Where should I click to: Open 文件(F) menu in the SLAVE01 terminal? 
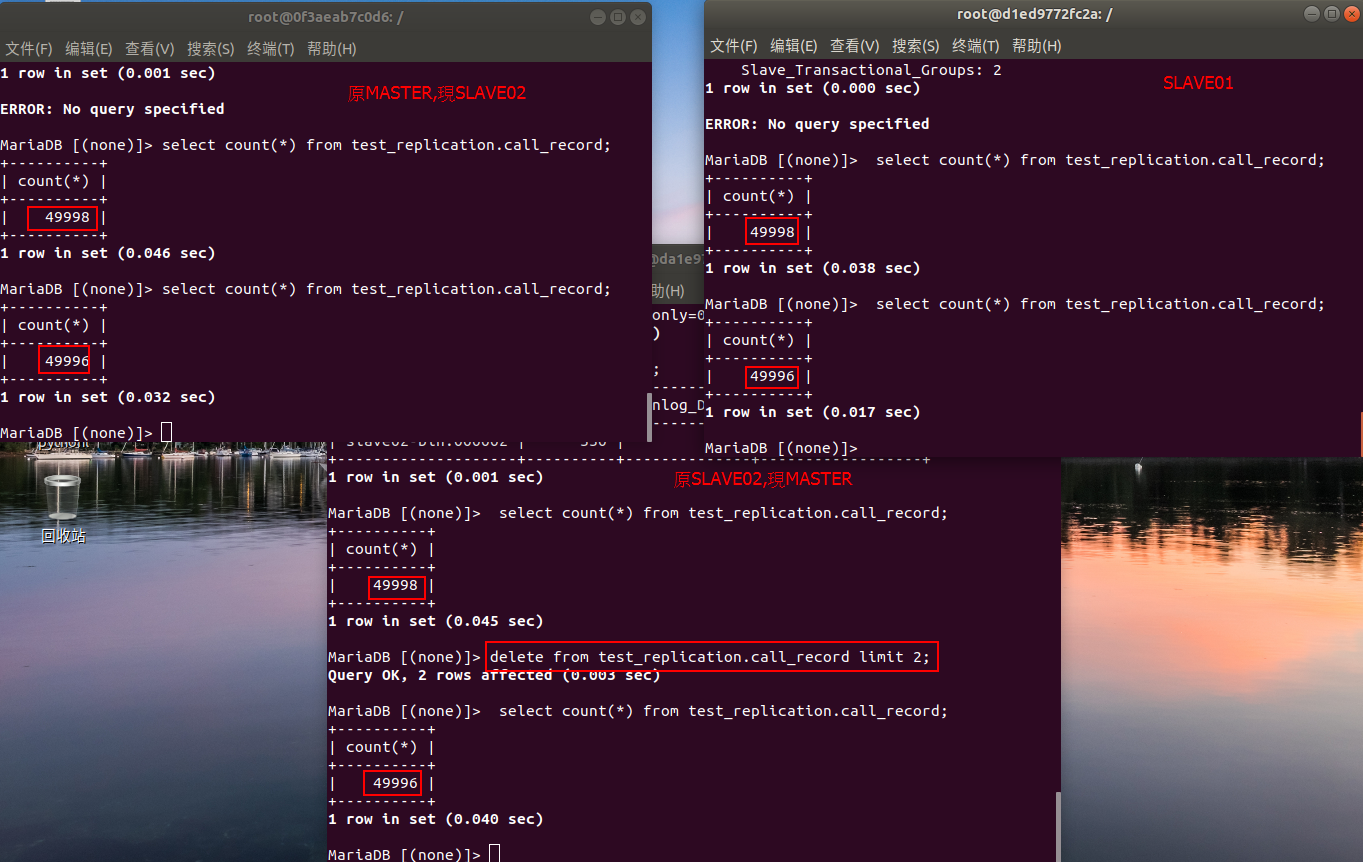(734, 46)
